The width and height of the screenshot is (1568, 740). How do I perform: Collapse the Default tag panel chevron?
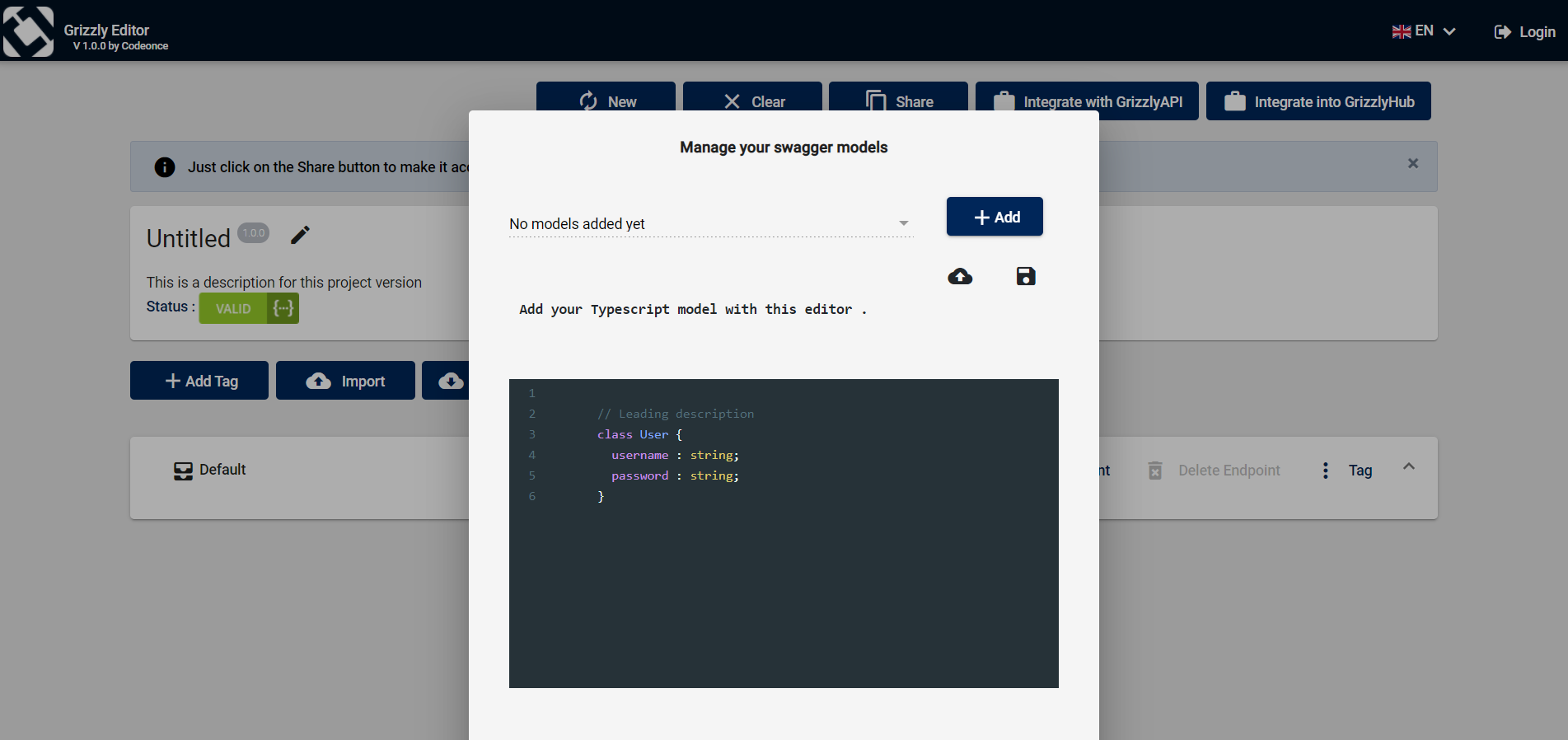pyautogui.click(x=1409, y=466)
